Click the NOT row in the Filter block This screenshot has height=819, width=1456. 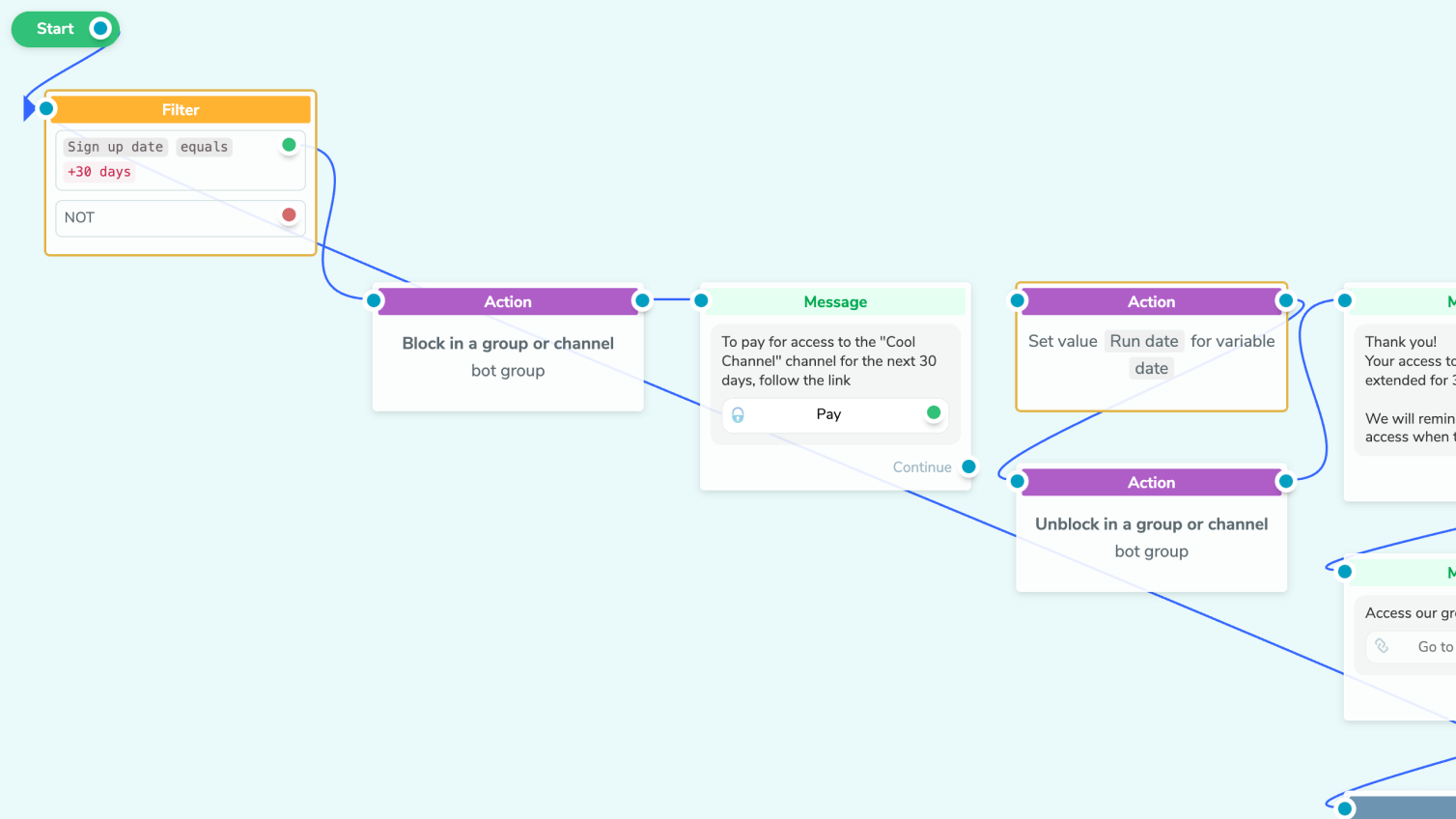pyautogui.click(x=181, y=218)
